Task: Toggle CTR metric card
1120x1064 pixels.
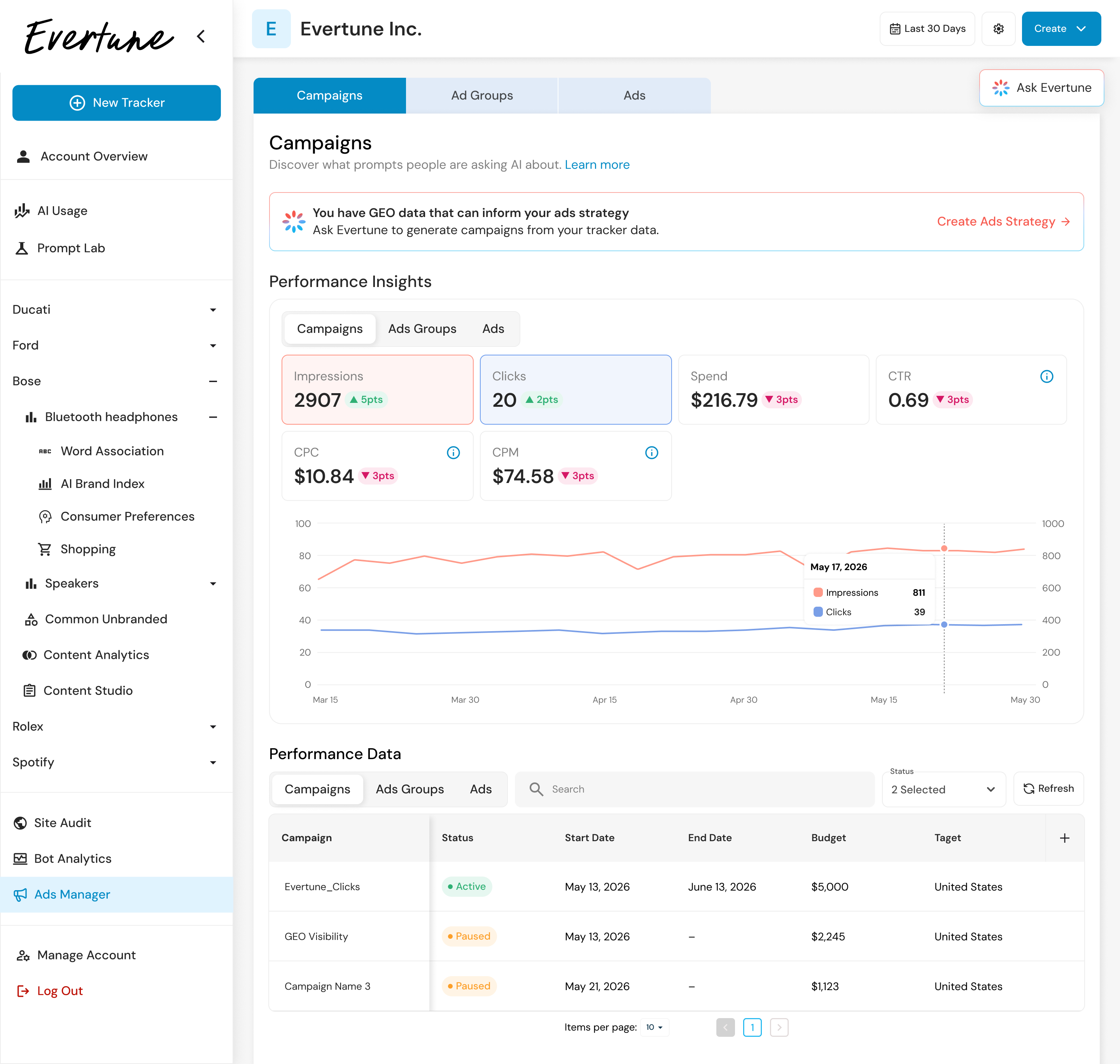Action: pos(971,390)
